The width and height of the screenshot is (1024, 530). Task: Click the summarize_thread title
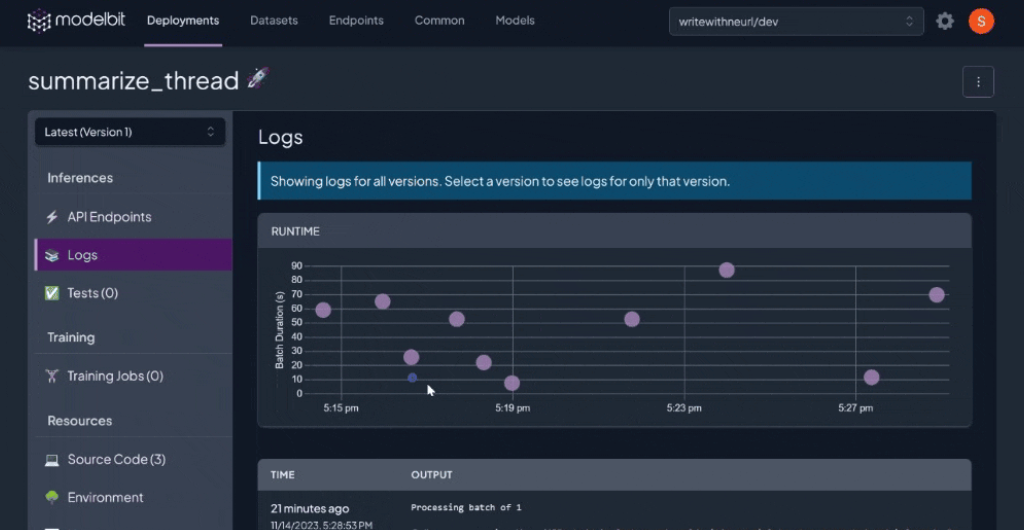(x=134, y=81)
